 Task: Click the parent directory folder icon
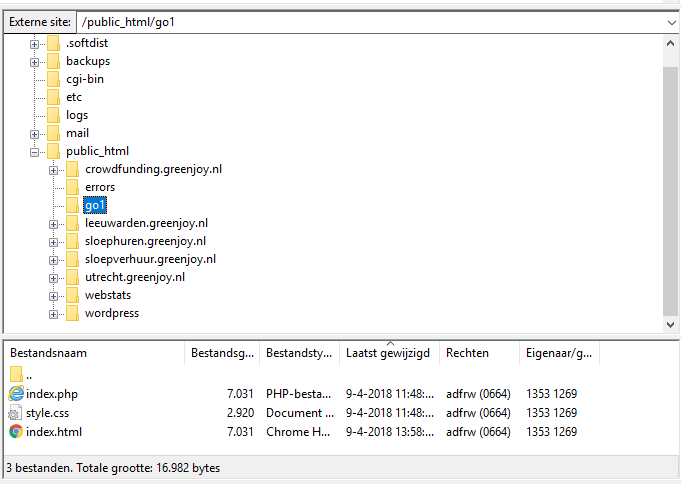pyautogui.click(x=16, y=374)
